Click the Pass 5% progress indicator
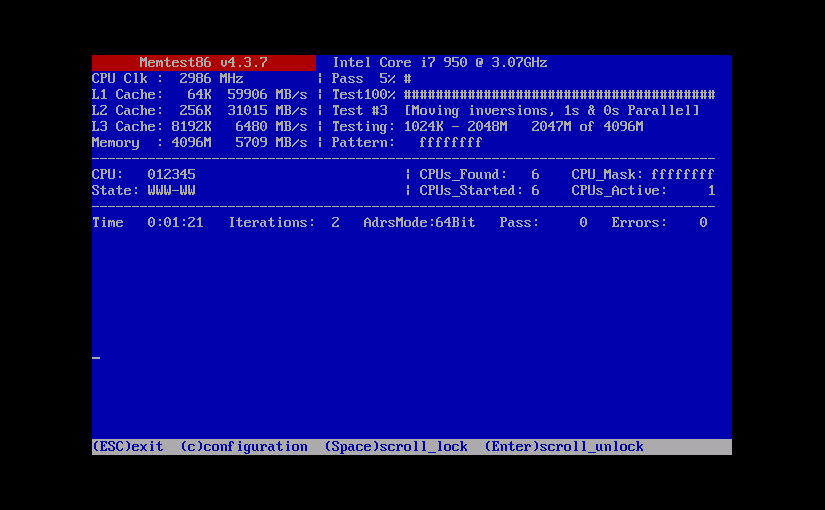 click(371, 78)
